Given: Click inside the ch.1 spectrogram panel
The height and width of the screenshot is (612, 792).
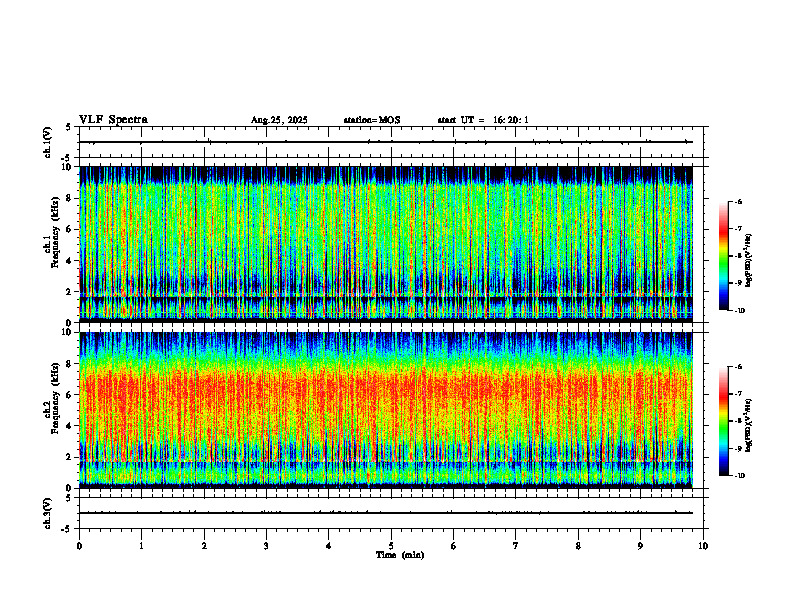Looking at the screenshot, I should point(386,244).
